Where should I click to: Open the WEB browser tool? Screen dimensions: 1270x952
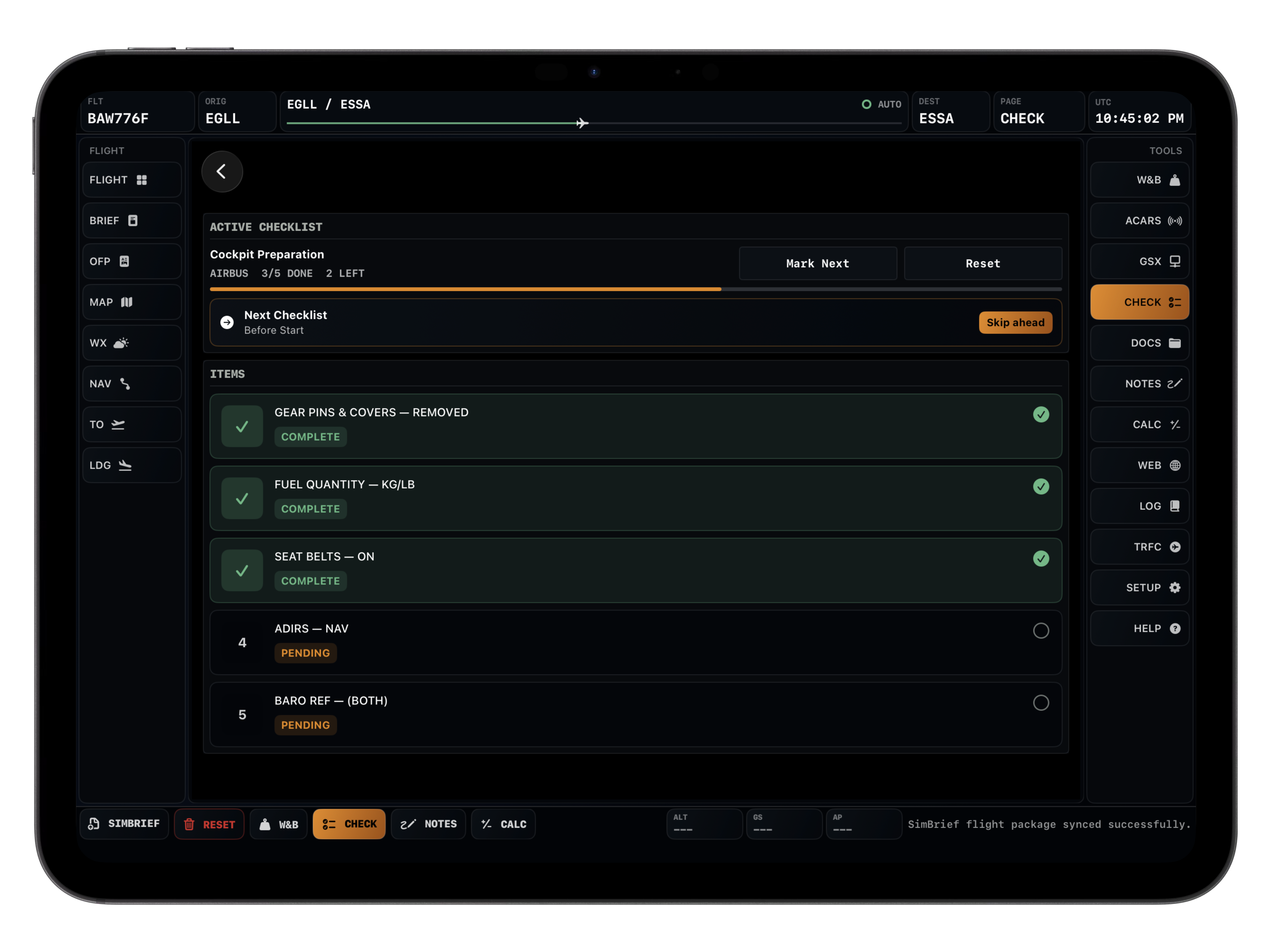pos(1140,465)
